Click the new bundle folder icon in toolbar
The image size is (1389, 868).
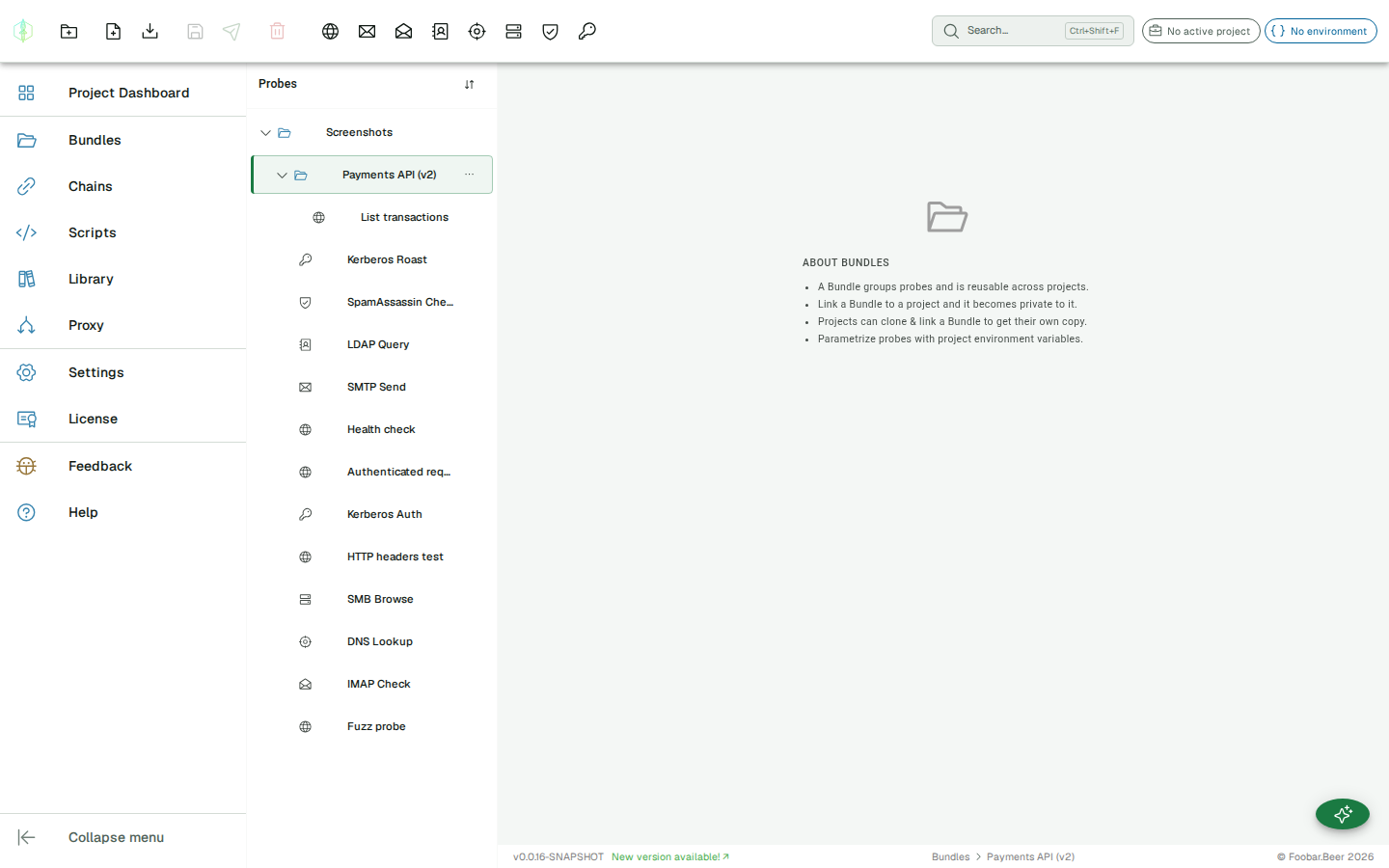tap(69, 31)
